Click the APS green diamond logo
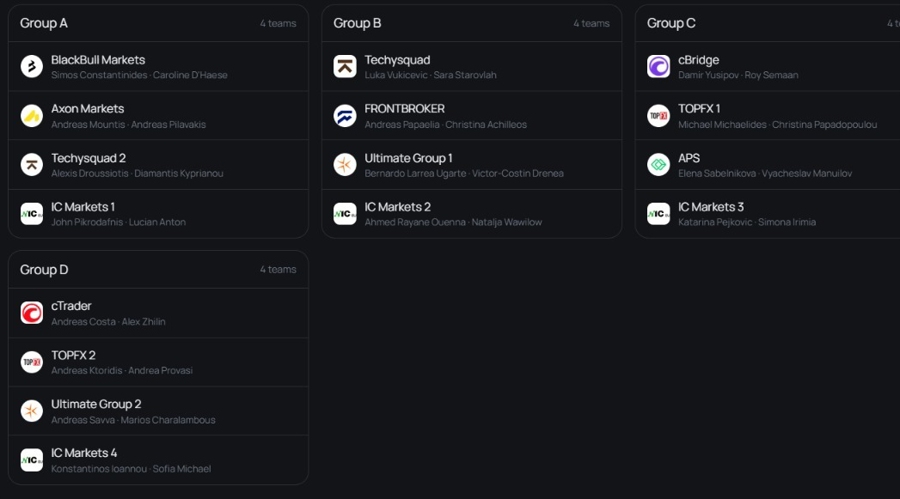Image resolution: width=900 pixels, height=499 pixels. (x=658, y=165)
